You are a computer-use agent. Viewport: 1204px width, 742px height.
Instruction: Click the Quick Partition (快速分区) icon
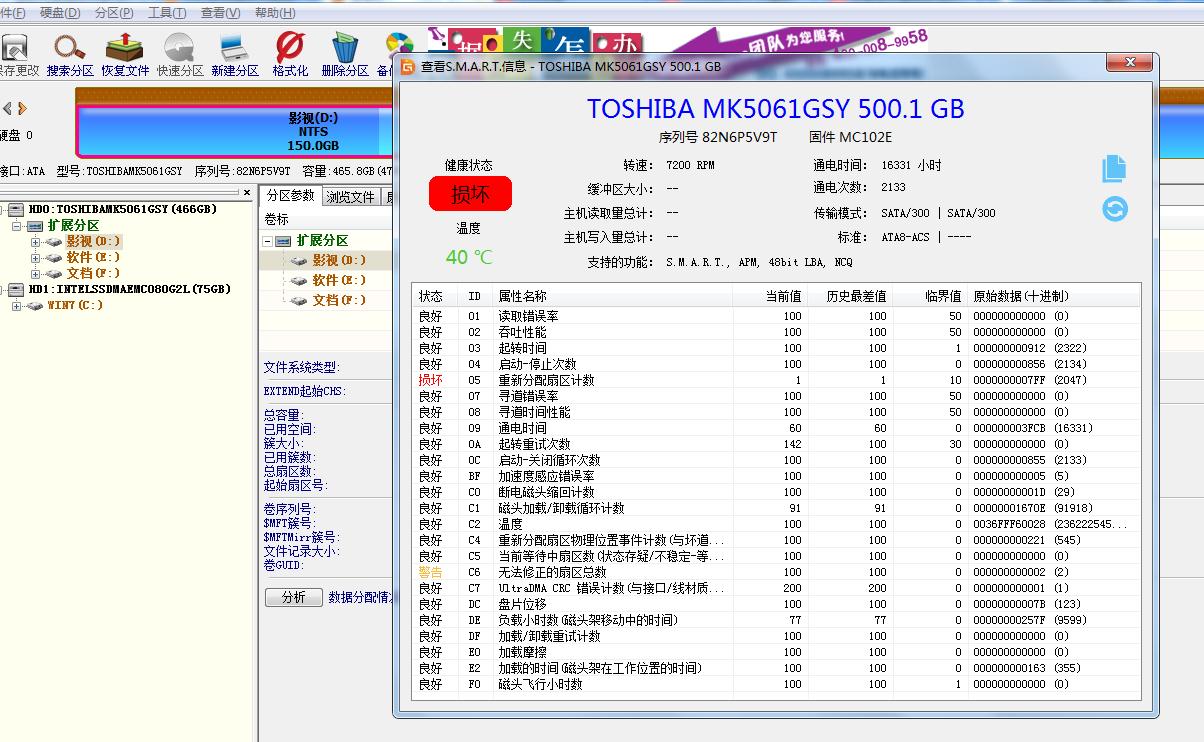[x=180, y=46]
